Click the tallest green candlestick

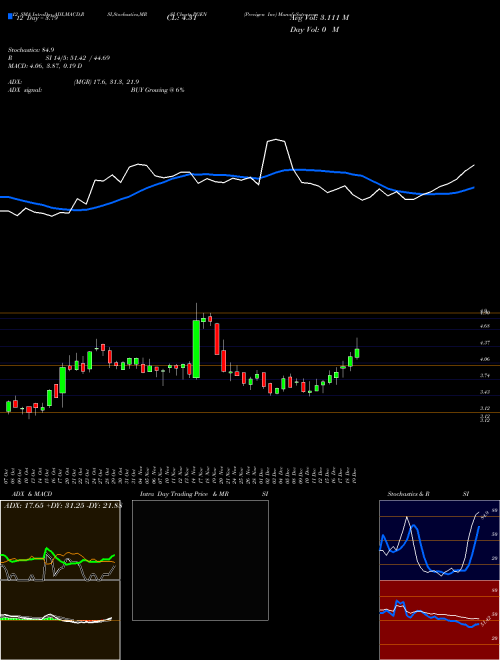click(x=196, y=349)
